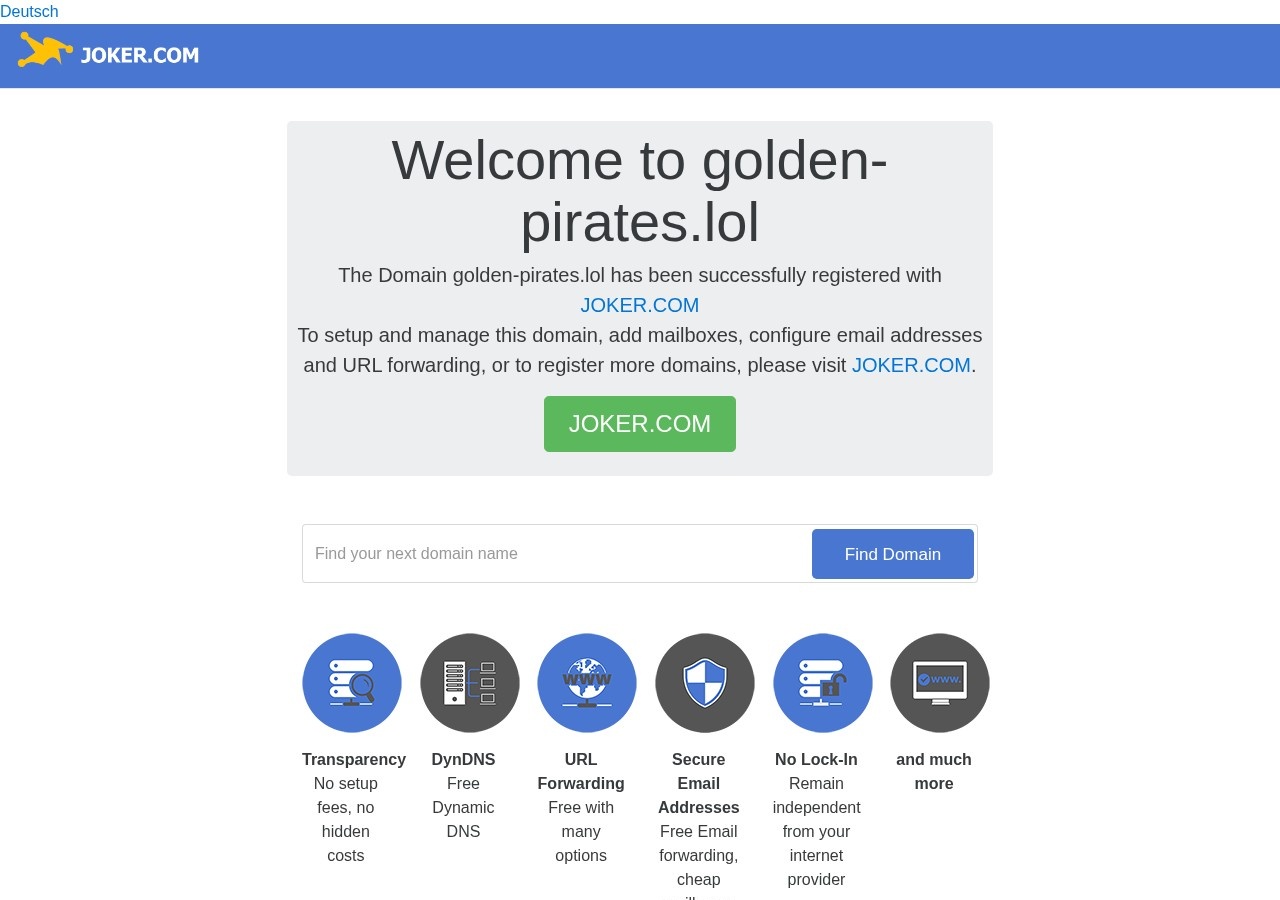Click the Joker.com jester logo
This screenshot has width=1280, height=900.
(108, 51)
